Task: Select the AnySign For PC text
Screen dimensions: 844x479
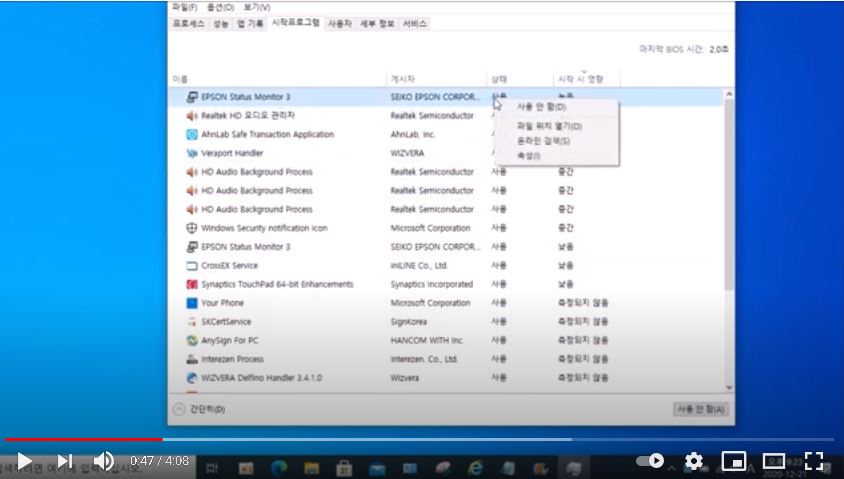Action: point(230,341)
